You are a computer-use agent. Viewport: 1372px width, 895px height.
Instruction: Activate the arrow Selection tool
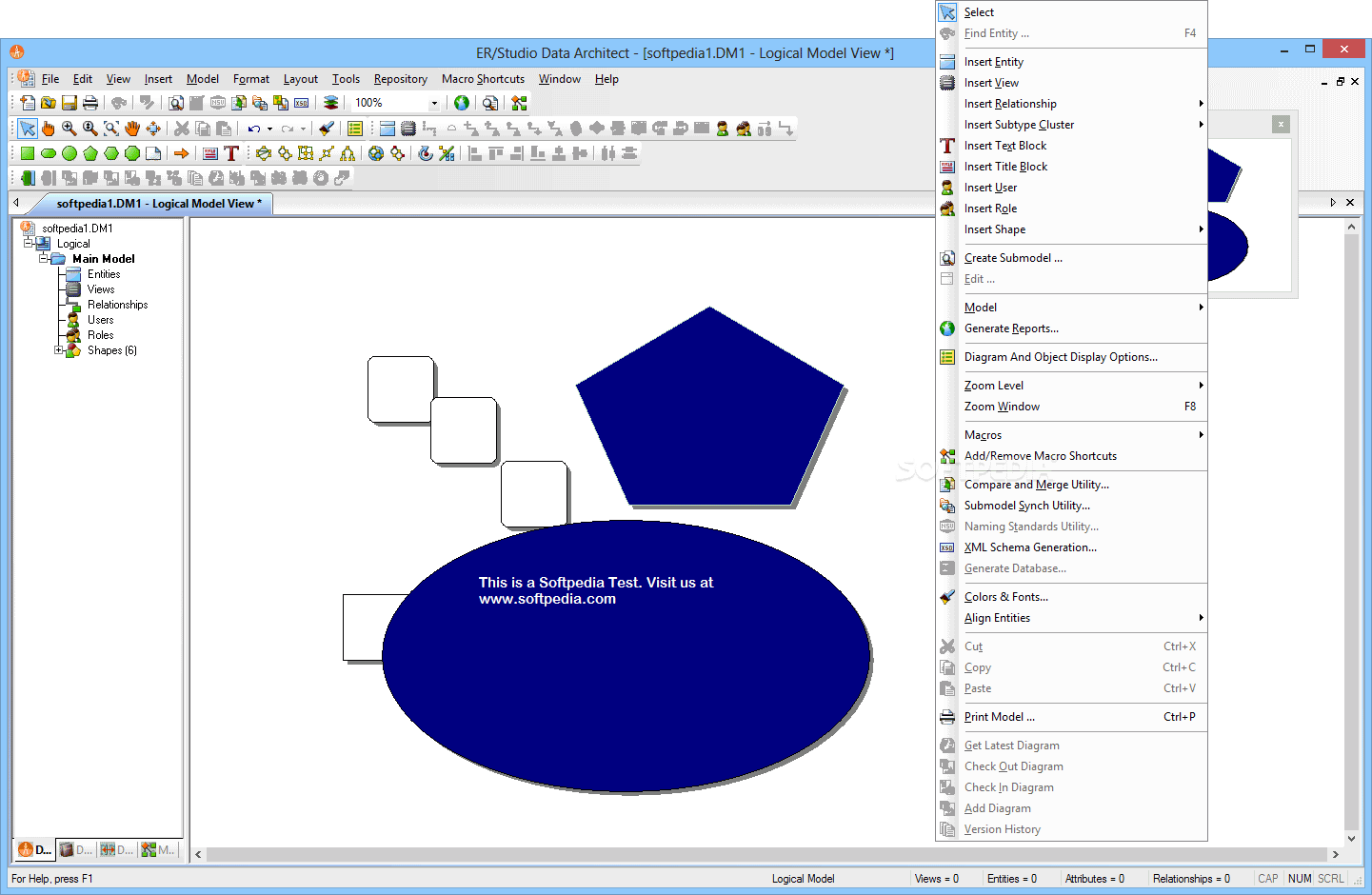coord(28,128)
